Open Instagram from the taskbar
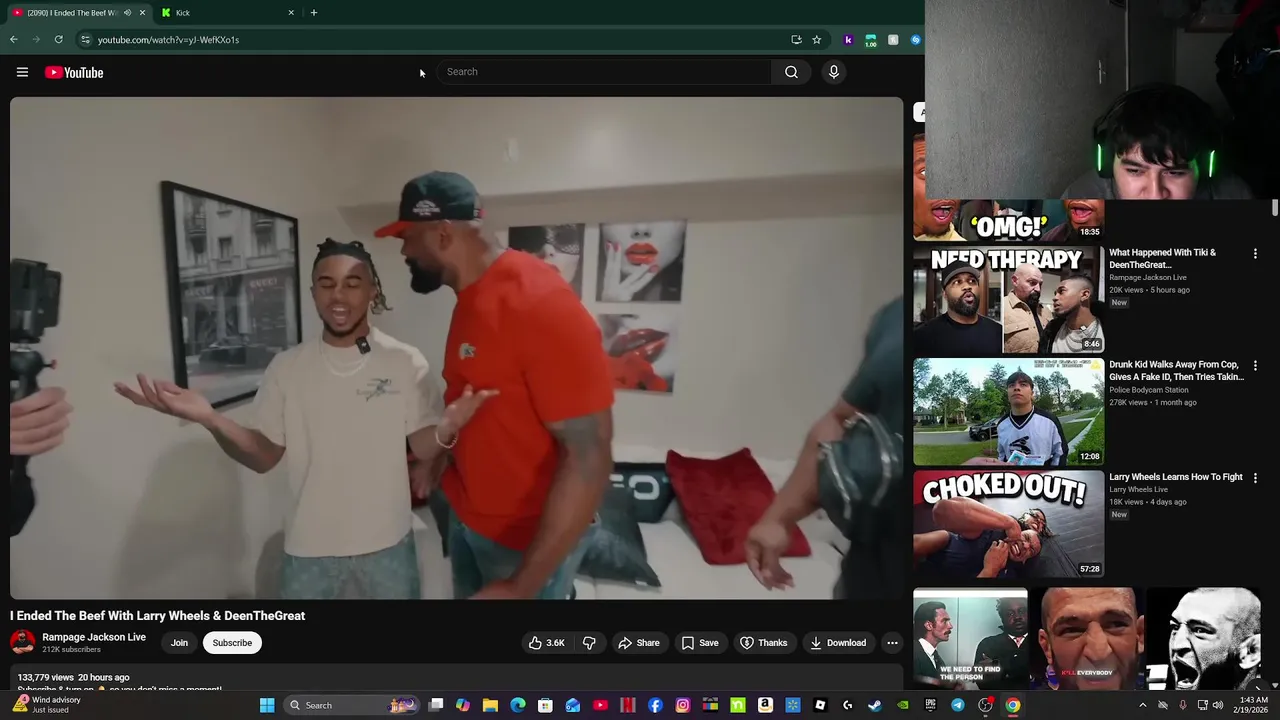Viewport: 1280px width, 720px height. tap(683, 705)
